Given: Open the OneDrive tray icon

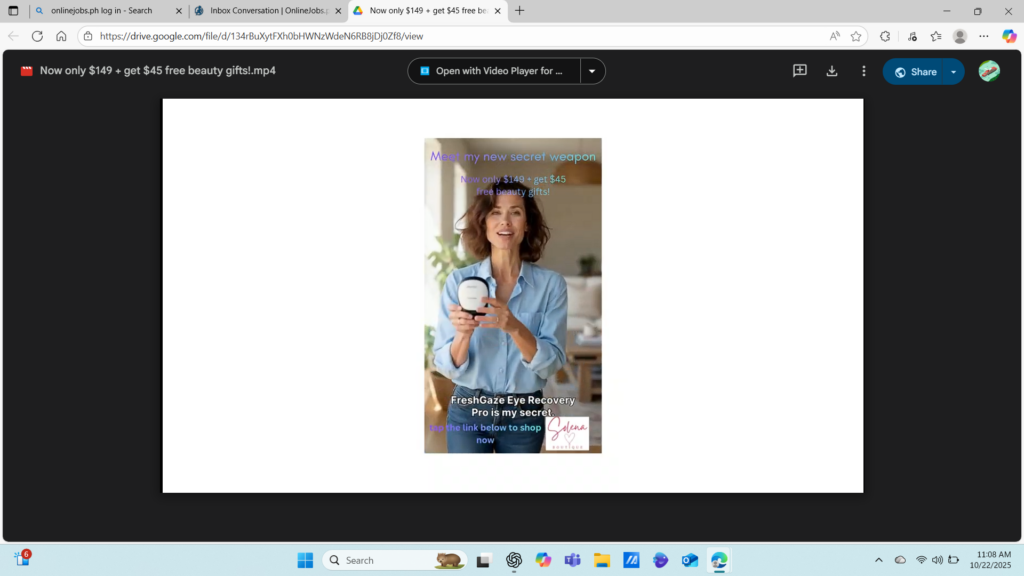Looking at the screenshot, I should tap(901, 560).
